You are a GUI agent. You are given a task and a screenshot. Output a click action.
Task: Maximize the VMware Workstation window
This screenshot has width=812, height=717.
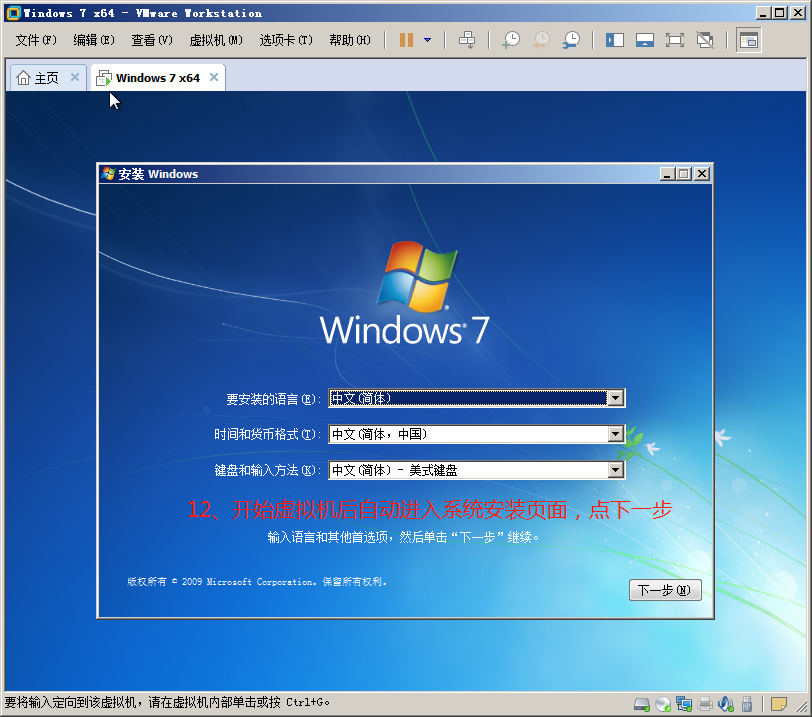click(780, 13)
